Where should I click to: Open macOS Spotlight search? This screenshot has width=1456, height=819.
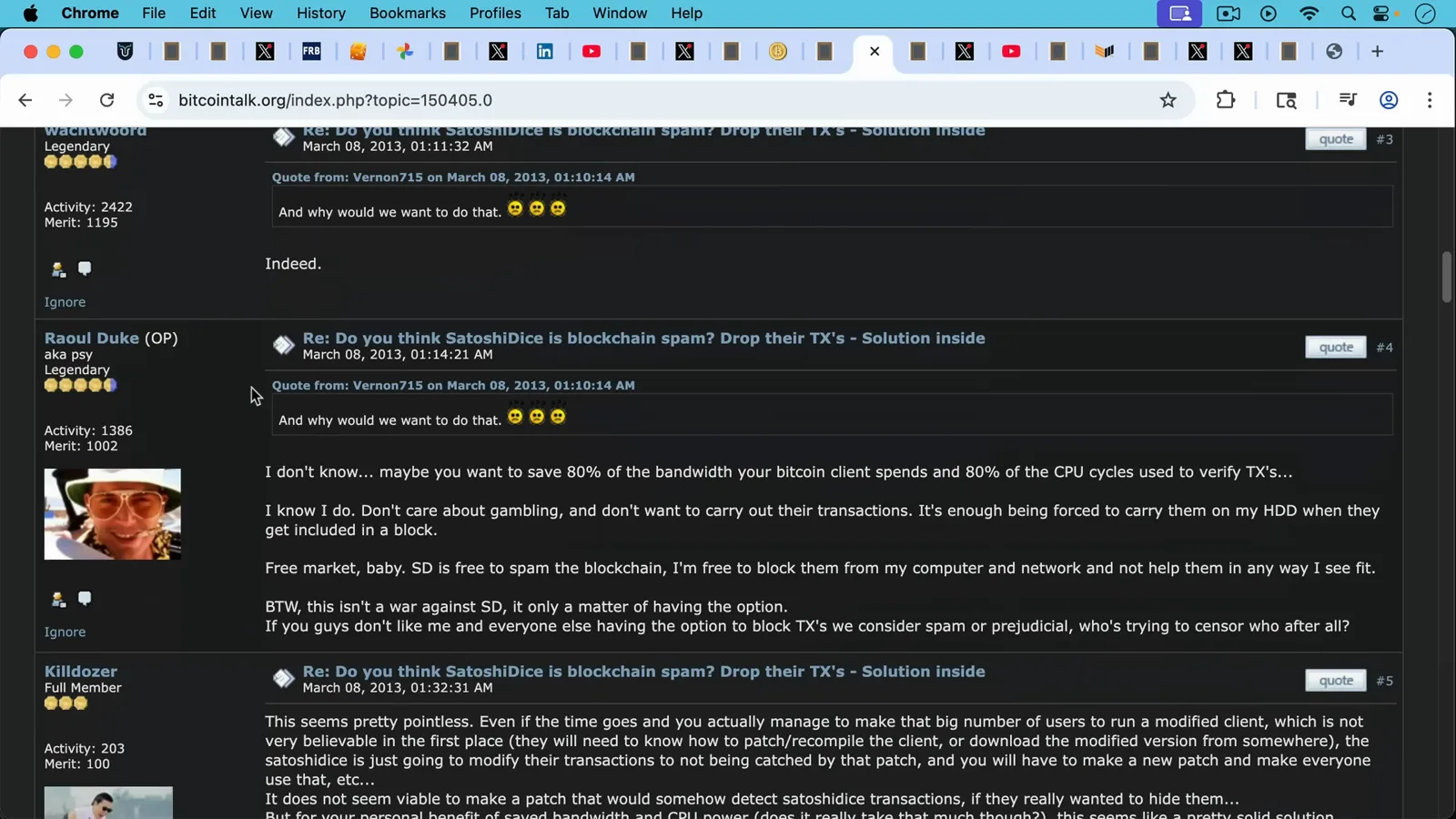1349,14
